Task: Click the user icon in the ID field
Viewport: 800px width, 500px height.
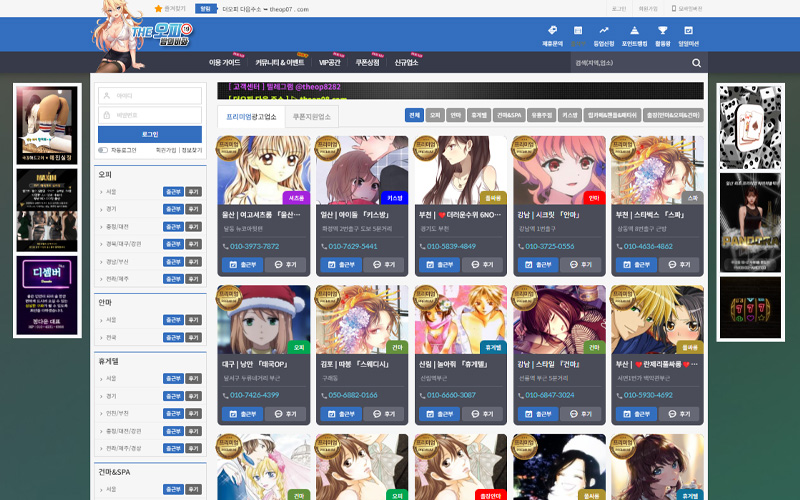Action: (107, 95)
